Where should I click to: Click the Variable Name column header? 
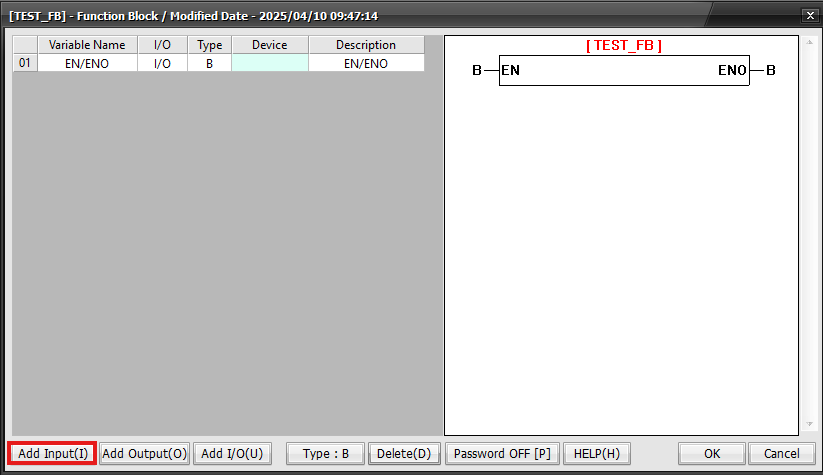click(87, 45)
